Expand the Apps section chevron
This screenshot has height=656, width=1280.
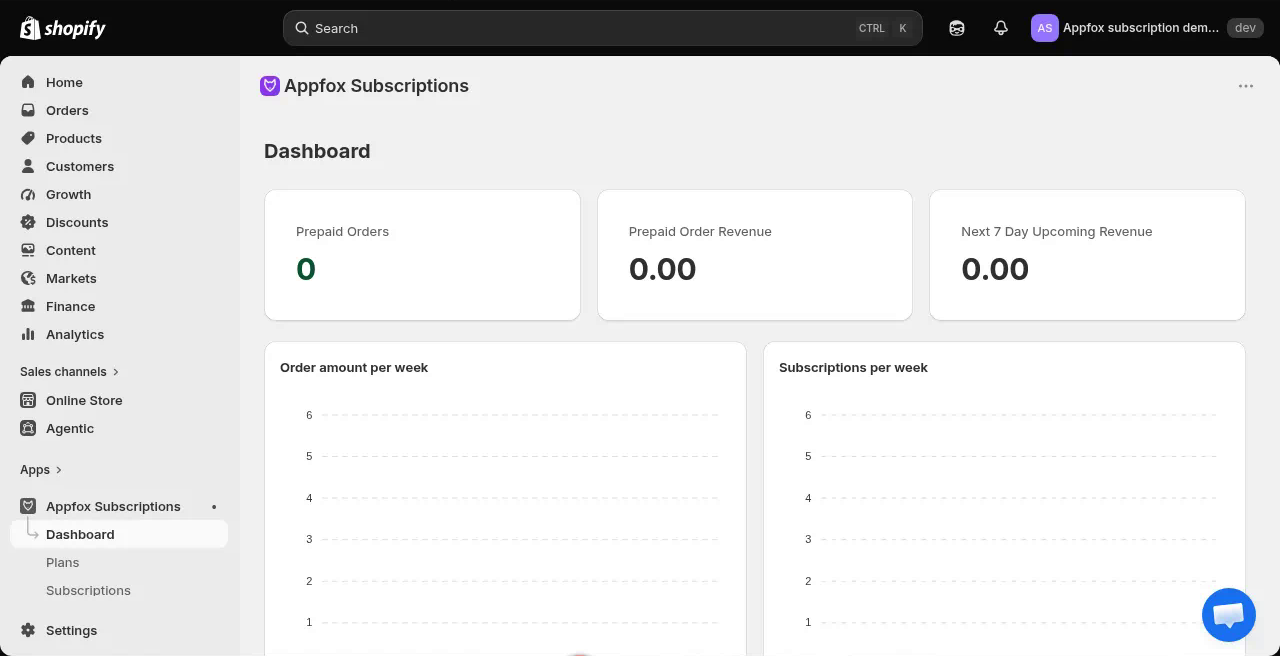(x=59, y=470)
